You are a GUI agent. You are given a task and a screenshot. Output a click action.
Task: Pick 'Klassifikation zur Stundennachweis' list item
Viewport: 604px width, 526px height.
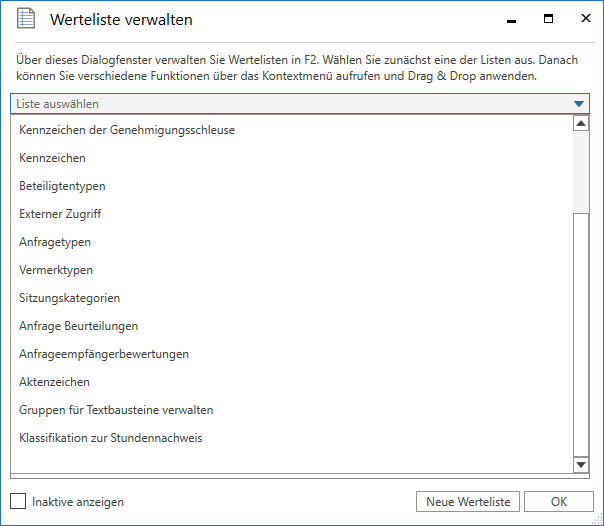[x=111, y=438]
